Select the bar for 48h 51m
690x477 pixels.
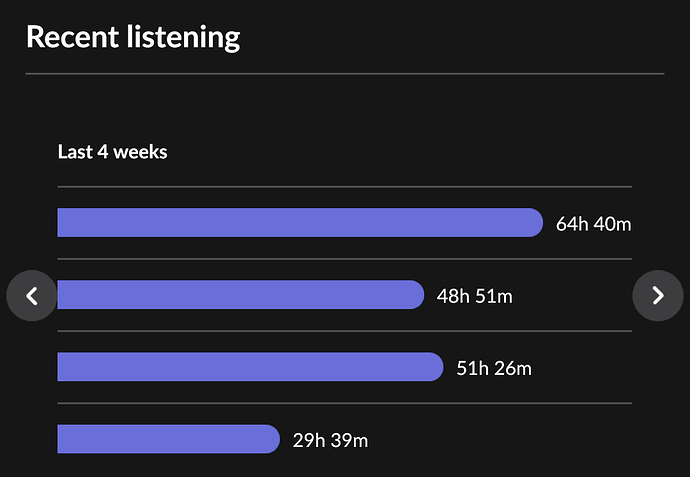coord(240,295)
